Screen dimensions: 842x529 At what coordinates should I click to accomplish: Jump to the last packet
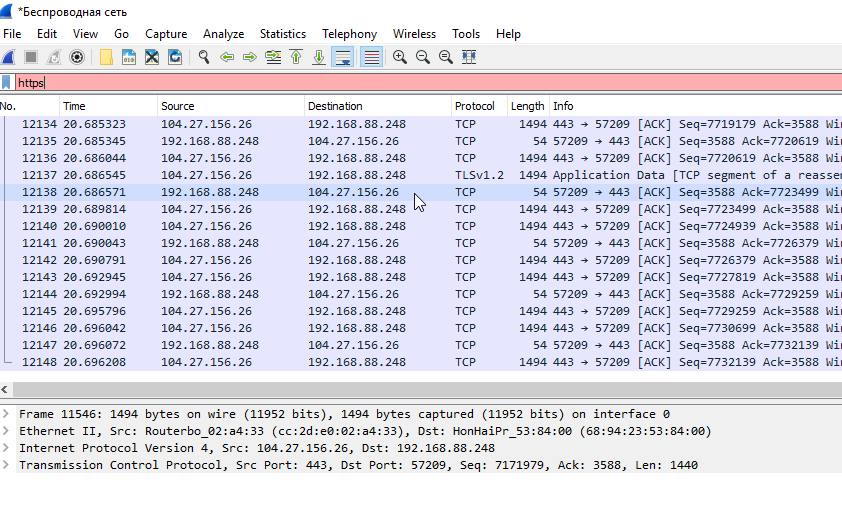(319, 57)
